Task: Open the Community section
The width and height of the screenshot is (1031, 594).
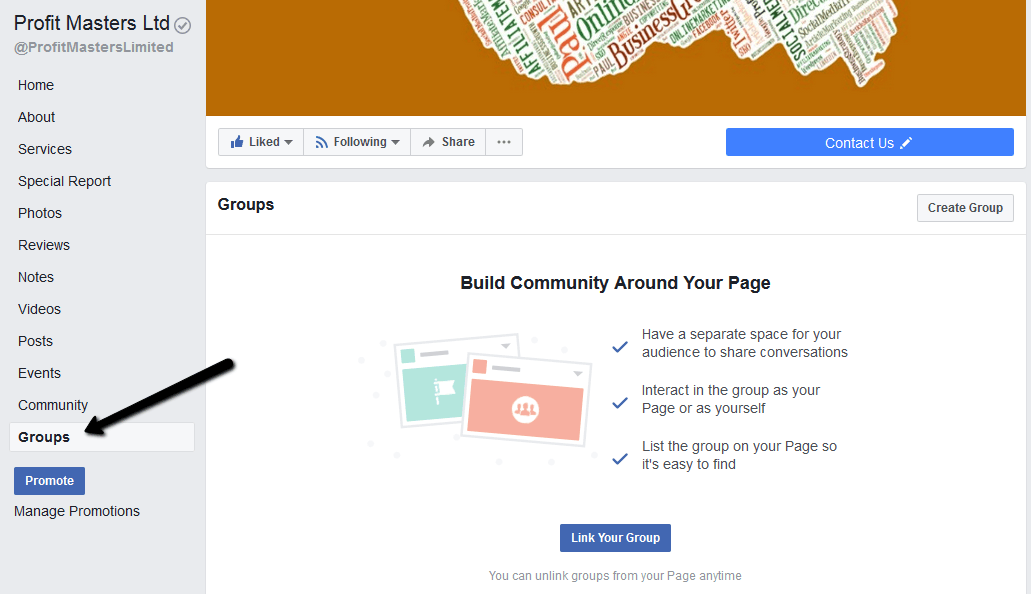Action: (53, 405)
